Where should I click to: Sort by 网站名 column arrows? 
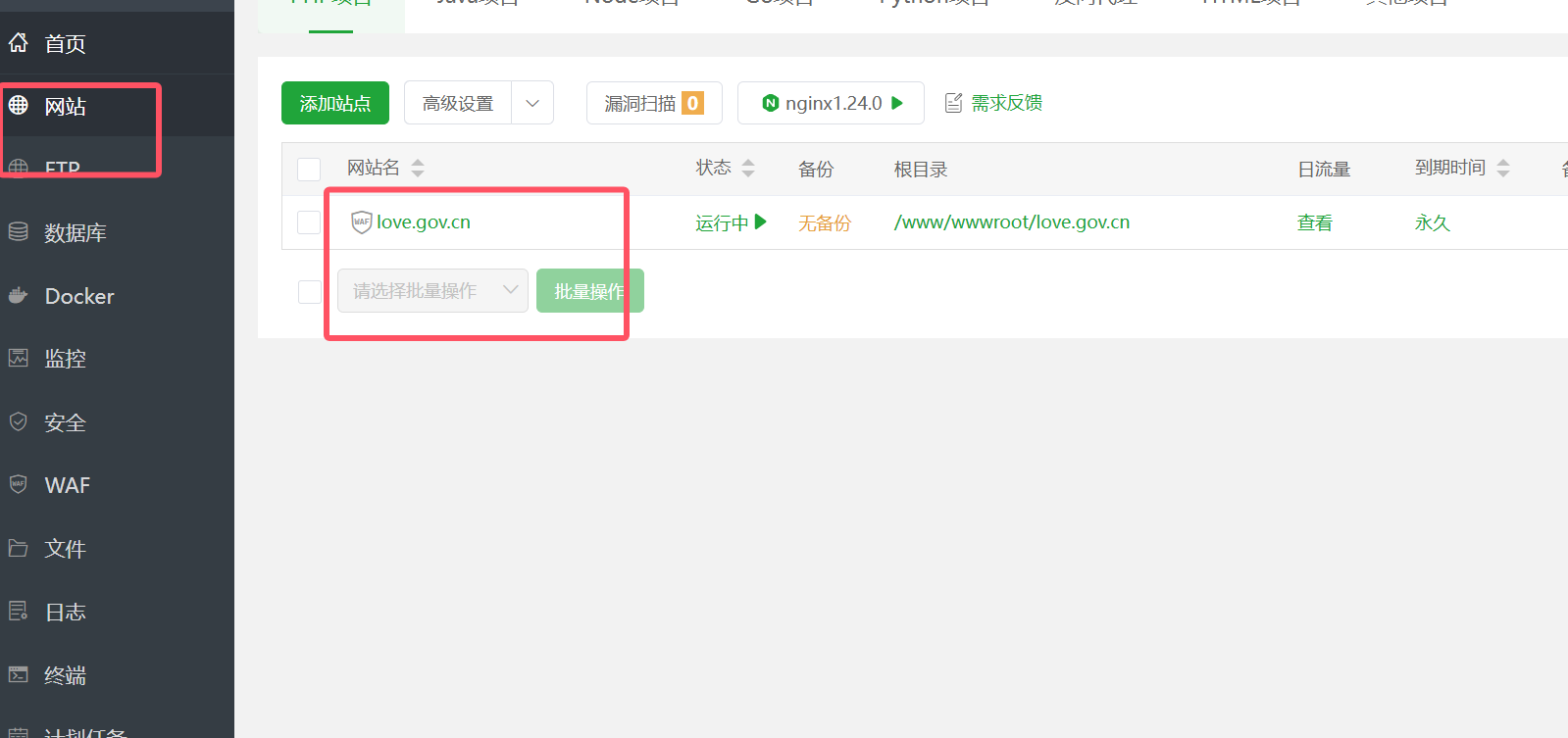click(x=418, y=169)
